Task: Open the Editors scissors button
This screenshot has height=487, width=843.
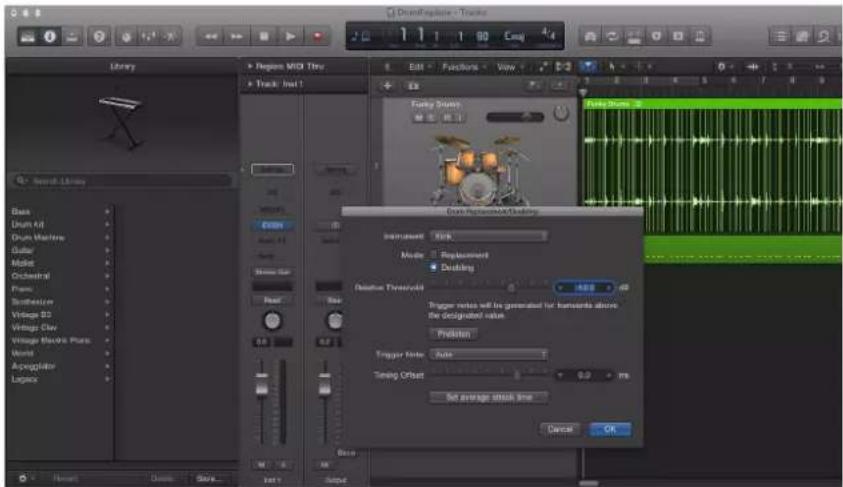Action: (170, 37)
